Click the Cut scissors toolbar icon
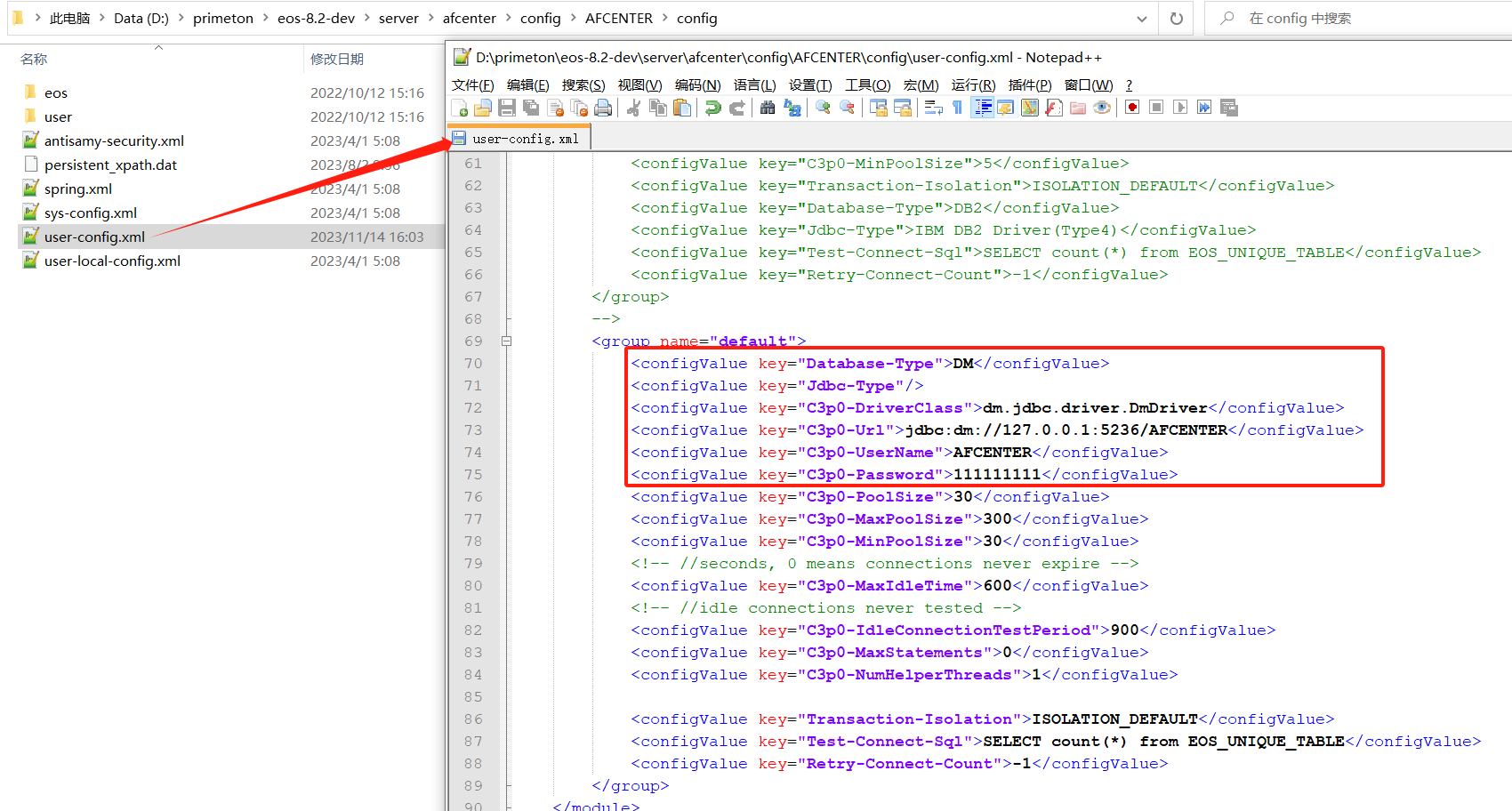 [x=634, y=108]
